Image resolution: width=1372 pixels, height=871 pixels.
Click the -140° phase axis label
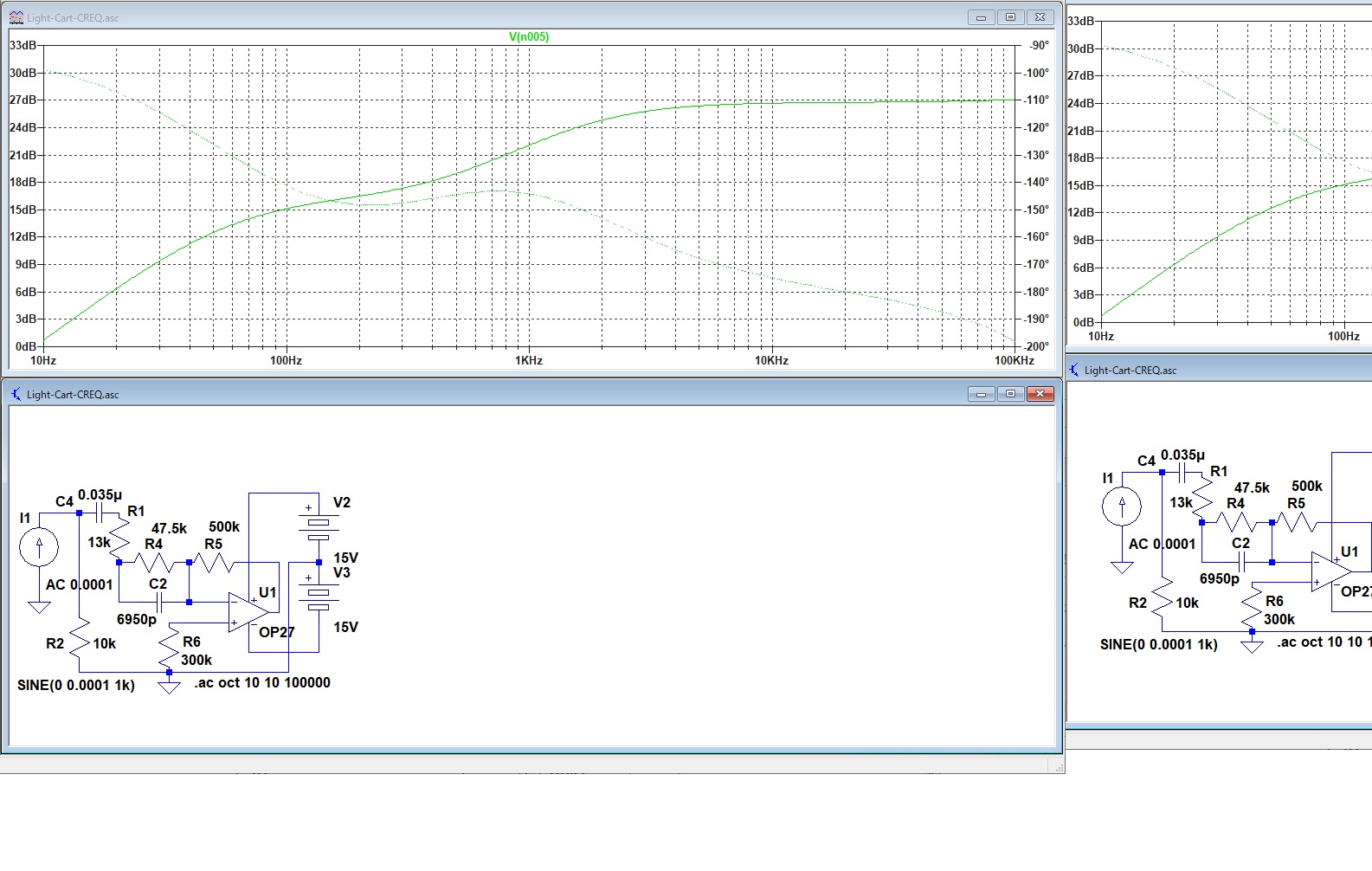(1036, 183)
